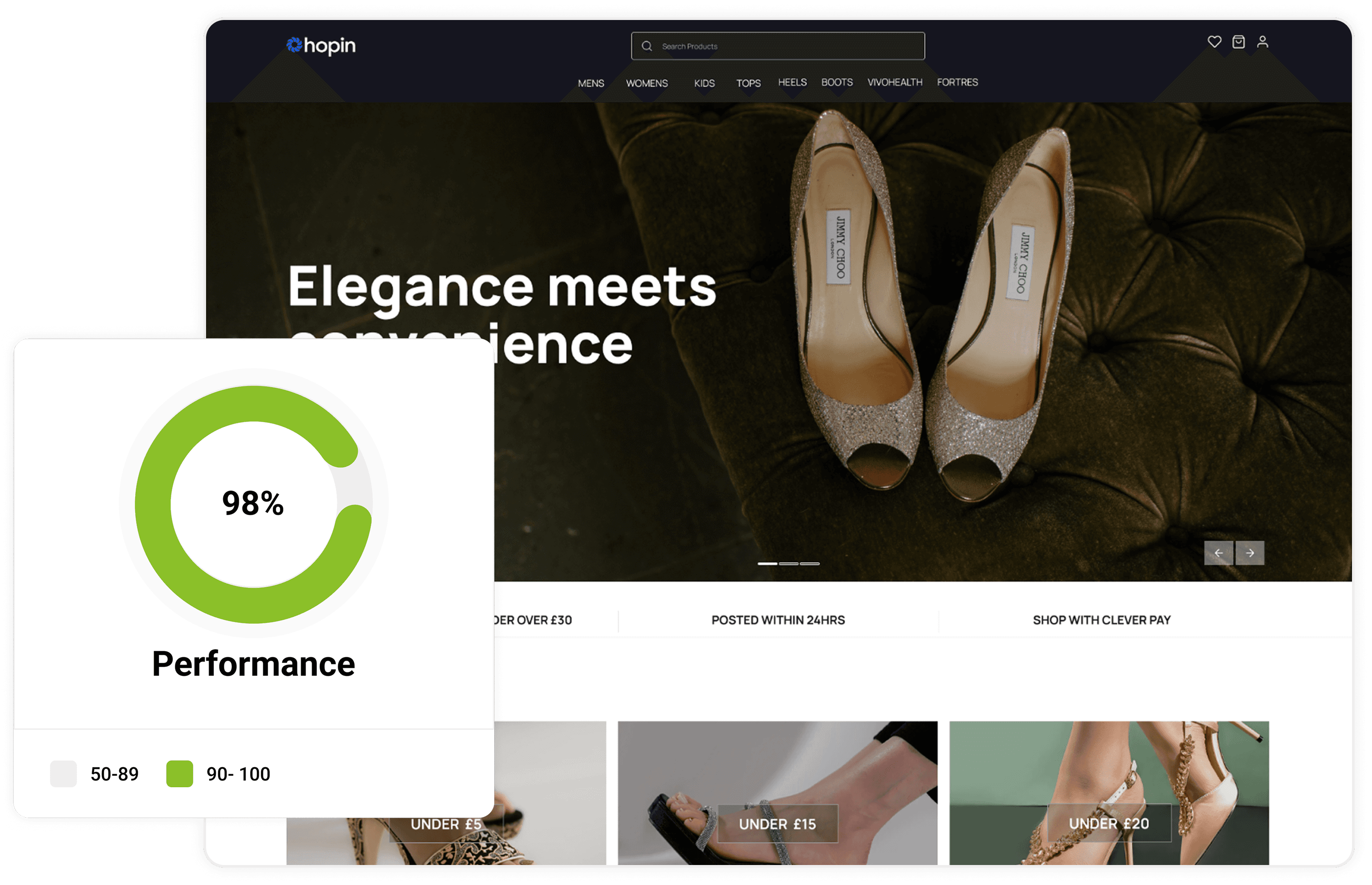Viewport: 1372px width, 885px height.
Task: Open the WOMENS category
Action: coord(646,83)
